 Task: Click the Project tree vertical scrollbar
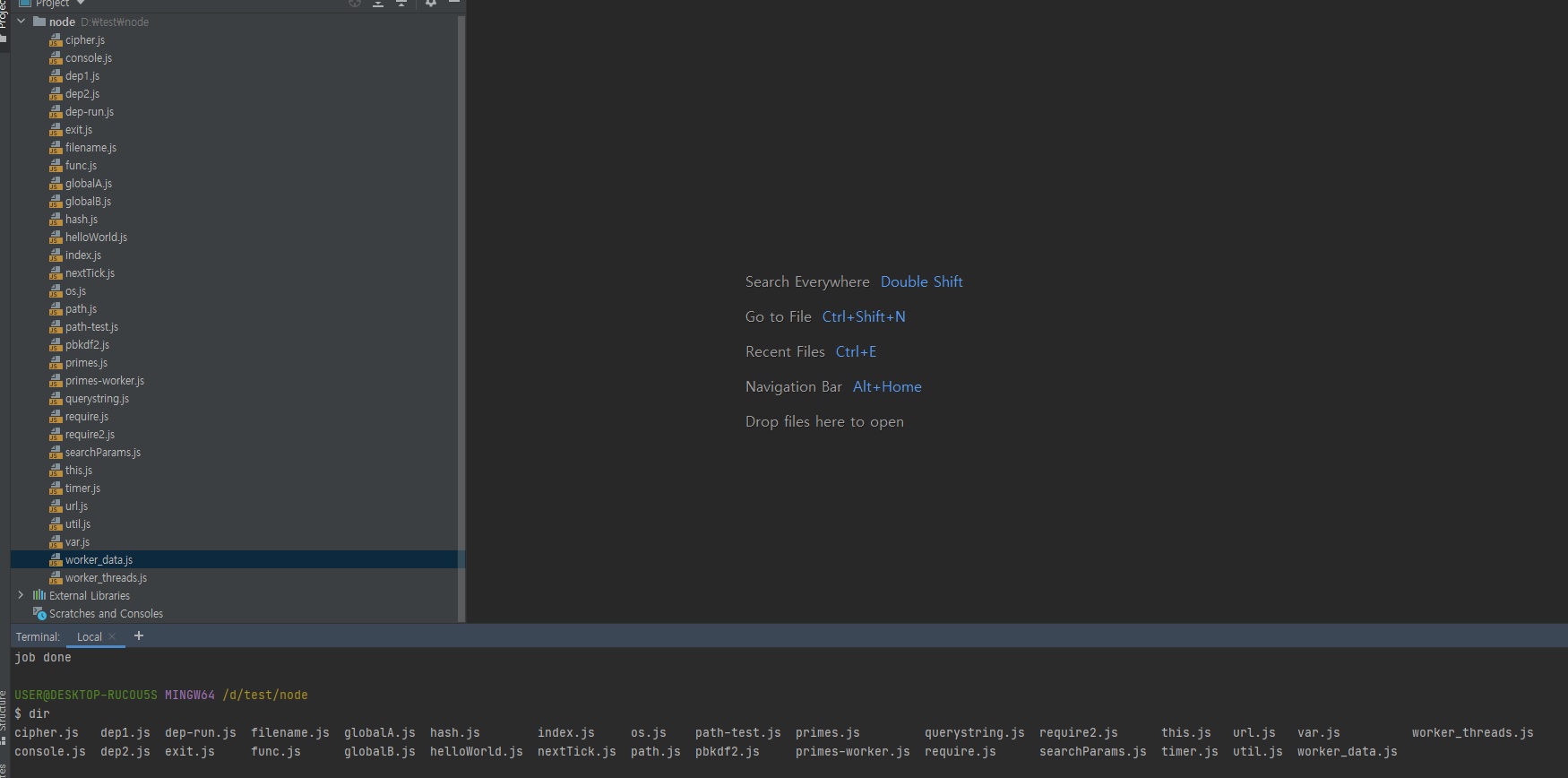(x=461, y=318)
